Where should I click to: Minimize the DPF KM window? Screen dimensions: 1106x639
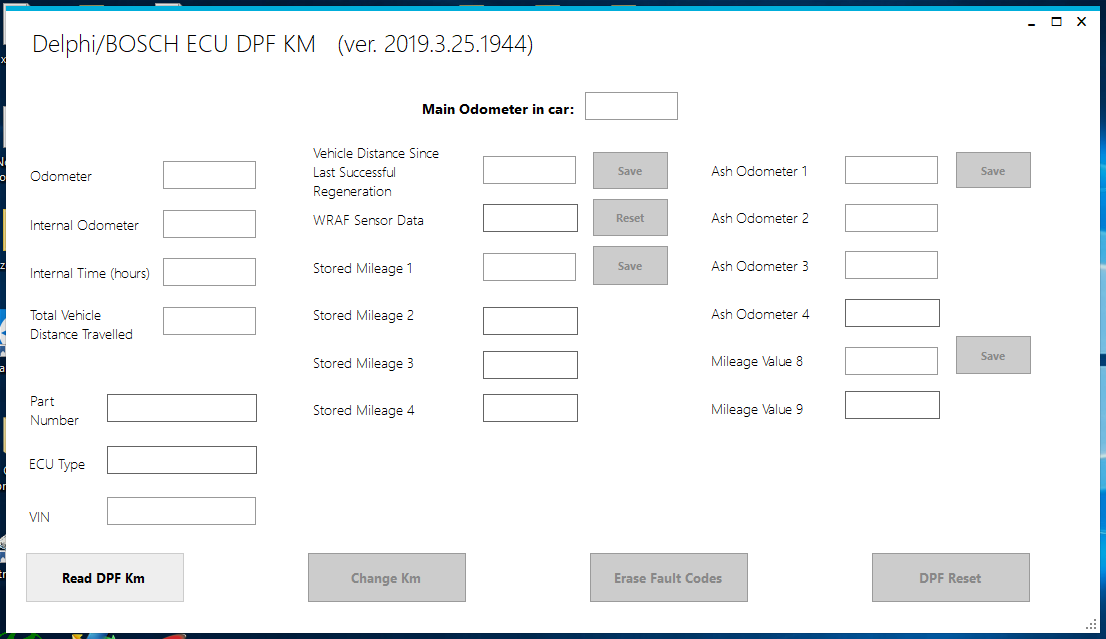(x=1031, y=23)
